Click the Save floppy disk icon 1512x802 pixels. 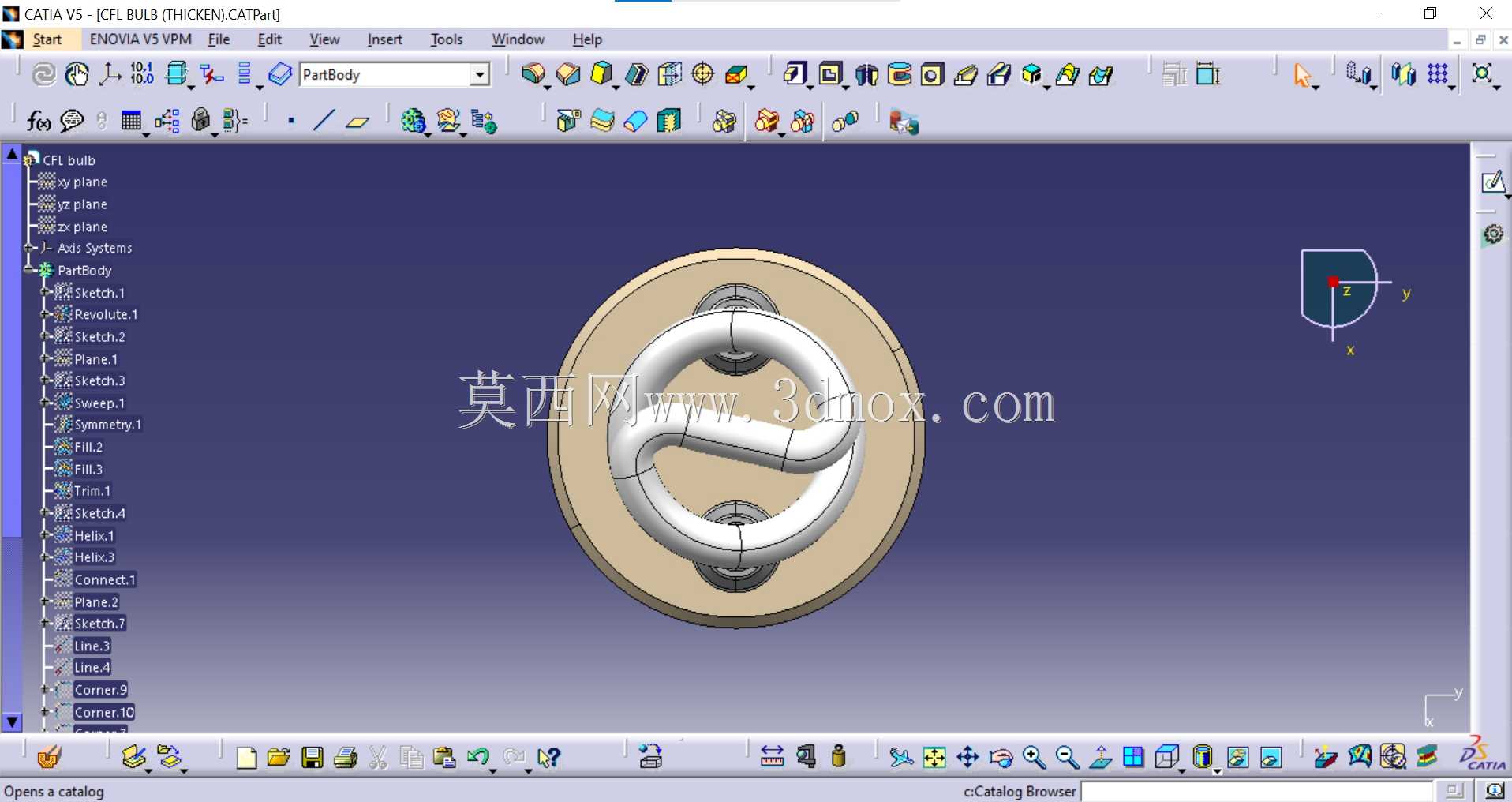coord(313,758)
